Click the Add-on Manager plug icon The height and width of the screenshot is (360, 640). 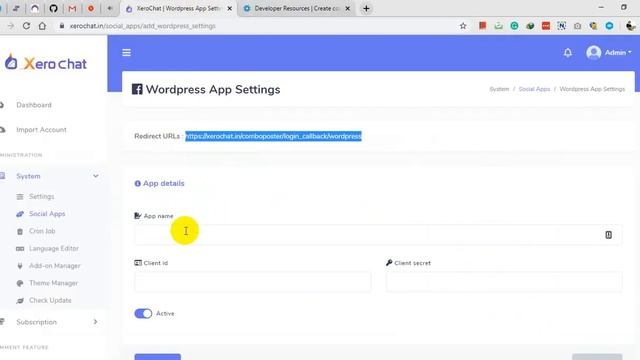pyautogui.click(x=20, y=266)
